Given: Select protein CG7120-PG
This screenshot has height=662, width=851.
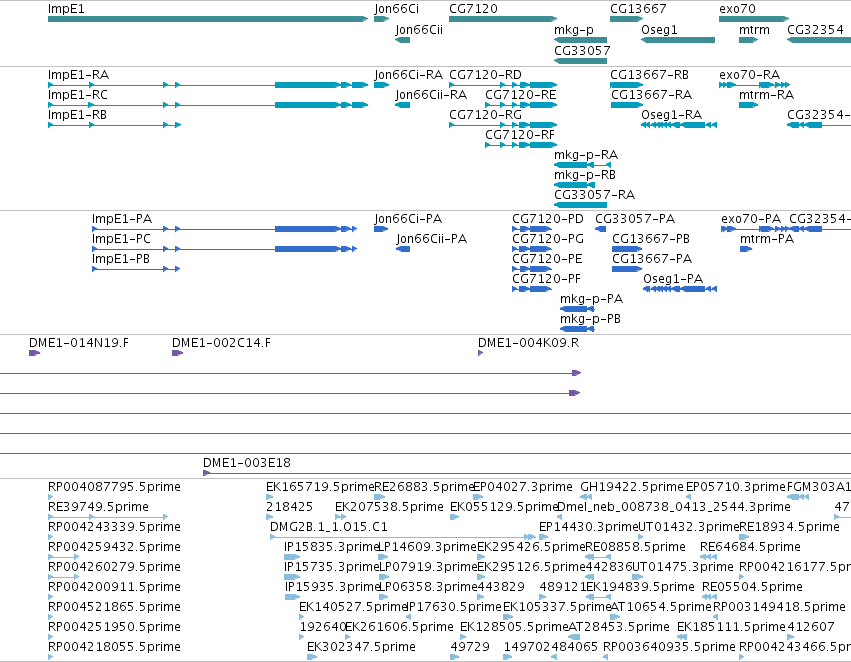Looking at the screenshot, I should click(532, 249).
